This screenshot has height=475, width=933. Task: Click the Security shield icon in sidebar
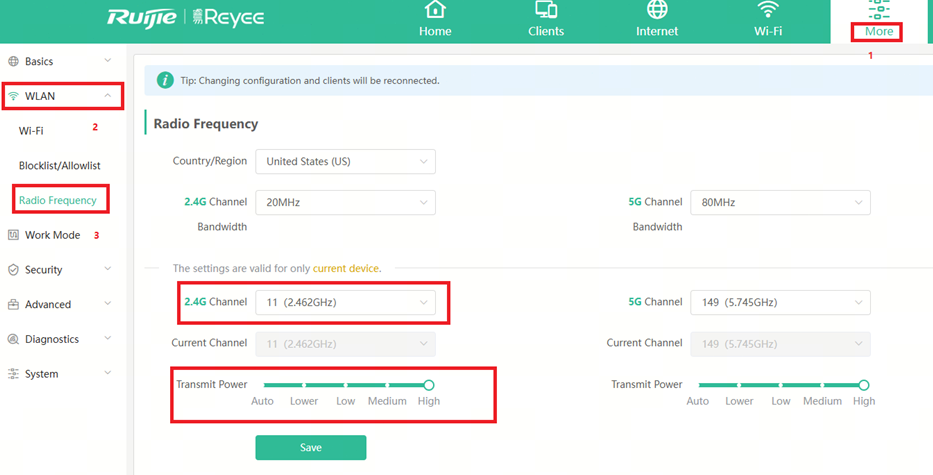click(x=14, y=270)
